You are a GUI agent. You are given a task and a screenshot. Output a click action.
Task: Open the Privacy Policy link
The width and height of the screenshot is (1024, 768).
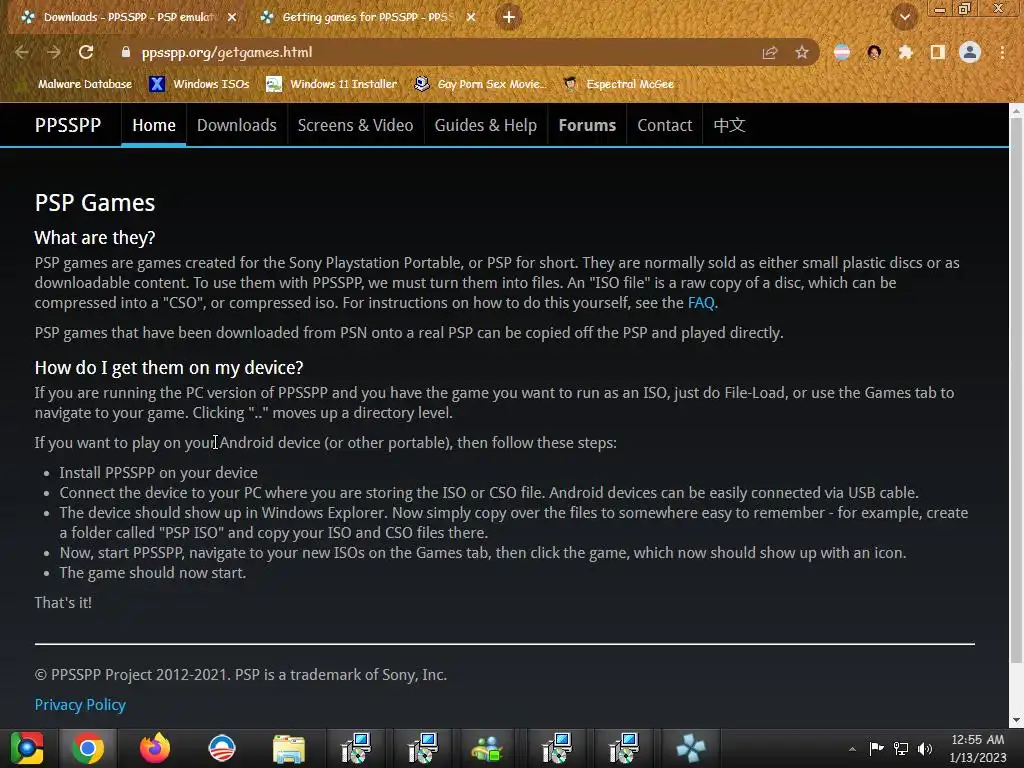[80, 705]
